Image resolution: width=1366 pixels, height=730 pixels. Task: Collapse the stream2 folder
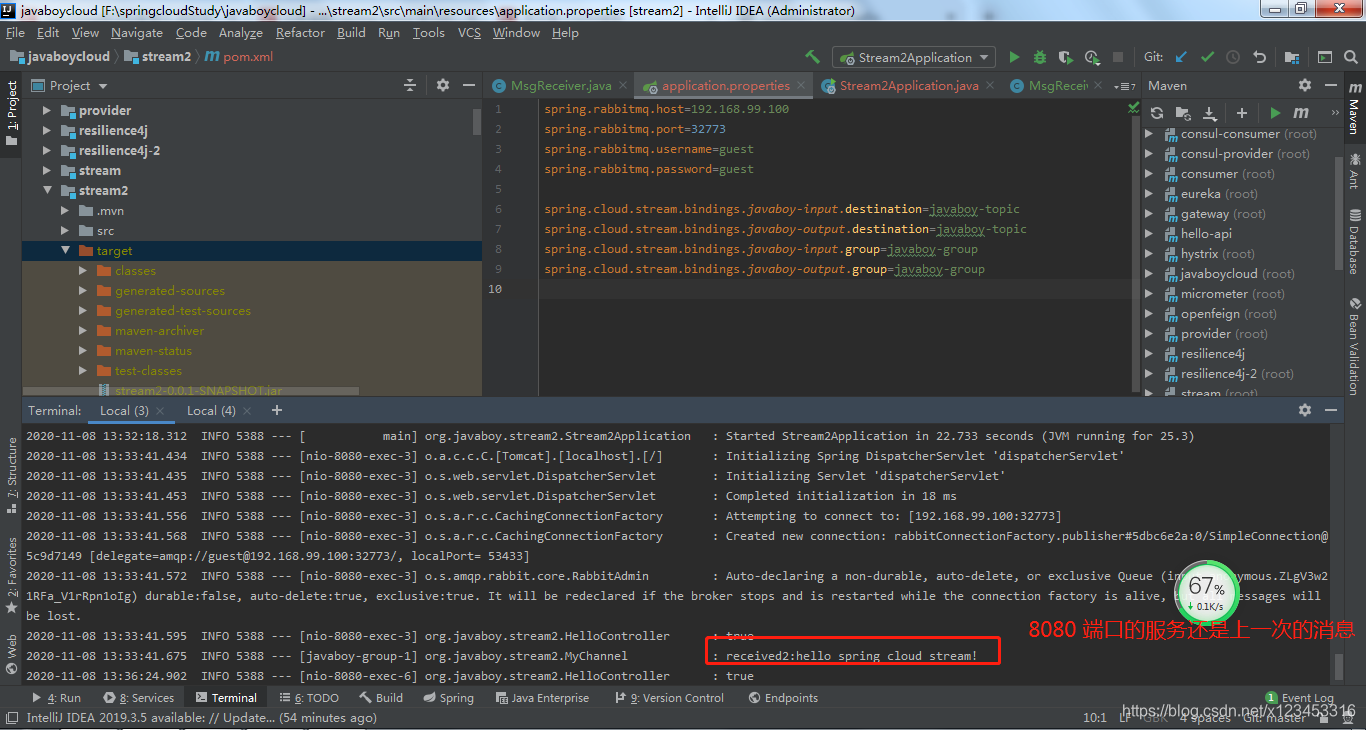click(x=46, y=191)
